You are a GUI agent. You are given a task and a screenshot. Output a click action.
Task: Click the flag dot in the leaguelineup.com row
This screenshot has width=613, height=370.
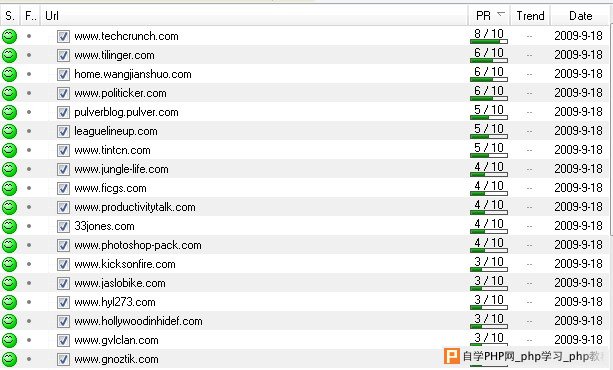(x=29, y=131)
